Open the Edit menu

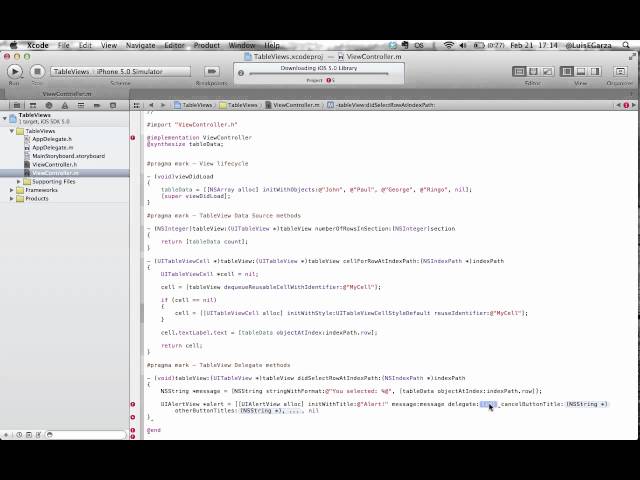coord(85,45)
